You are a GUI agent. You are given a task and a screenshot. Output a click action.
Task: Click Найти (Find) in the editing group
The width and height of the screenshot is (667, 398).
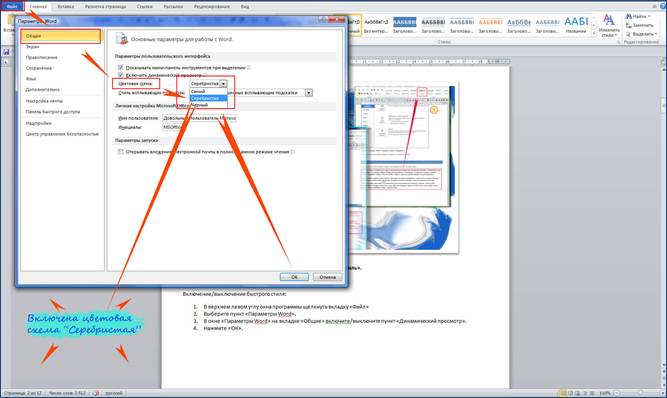[639, 16]
